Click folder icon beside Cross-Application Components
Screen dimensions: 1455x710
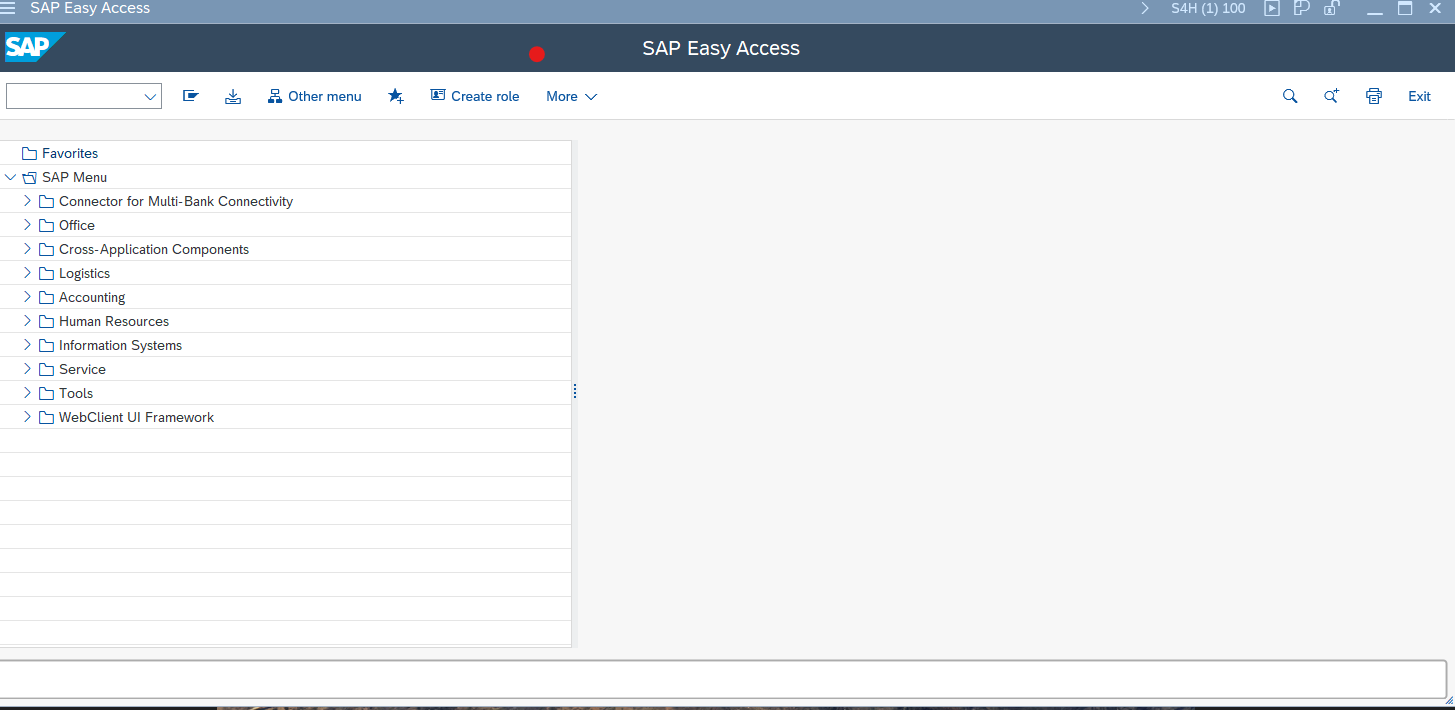point(46,249)
